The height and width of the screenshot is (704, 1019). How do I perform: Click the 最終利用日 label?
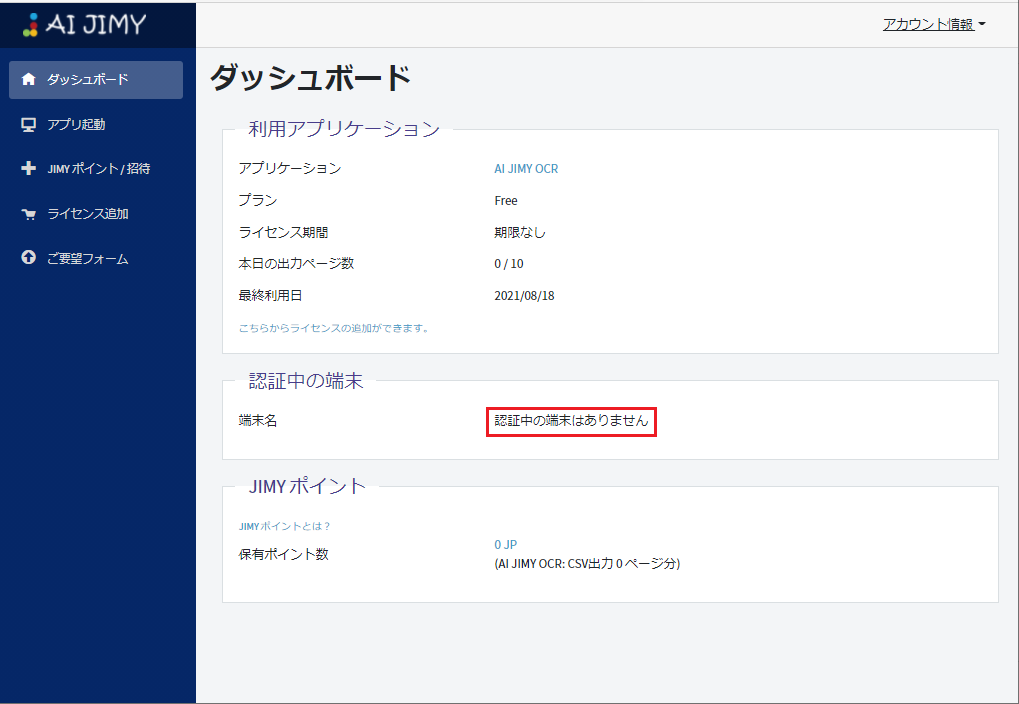270,295
